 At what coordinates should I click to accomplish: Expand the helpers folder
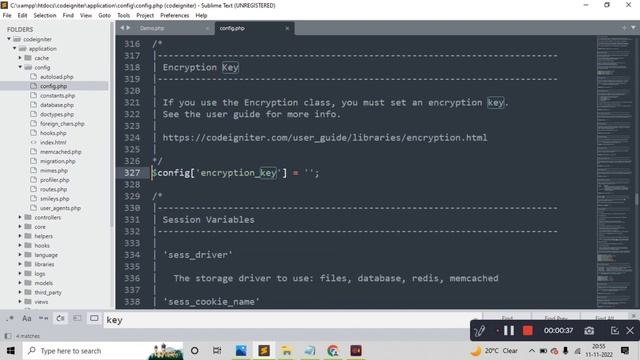[x=20, y=236]
